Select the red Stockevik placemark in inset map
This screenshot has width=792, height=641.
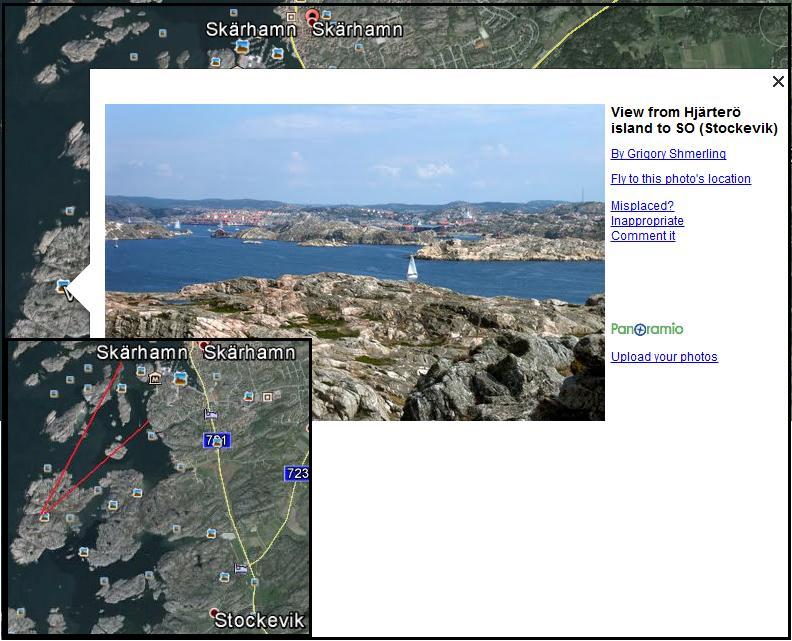(x=214, y=612)
